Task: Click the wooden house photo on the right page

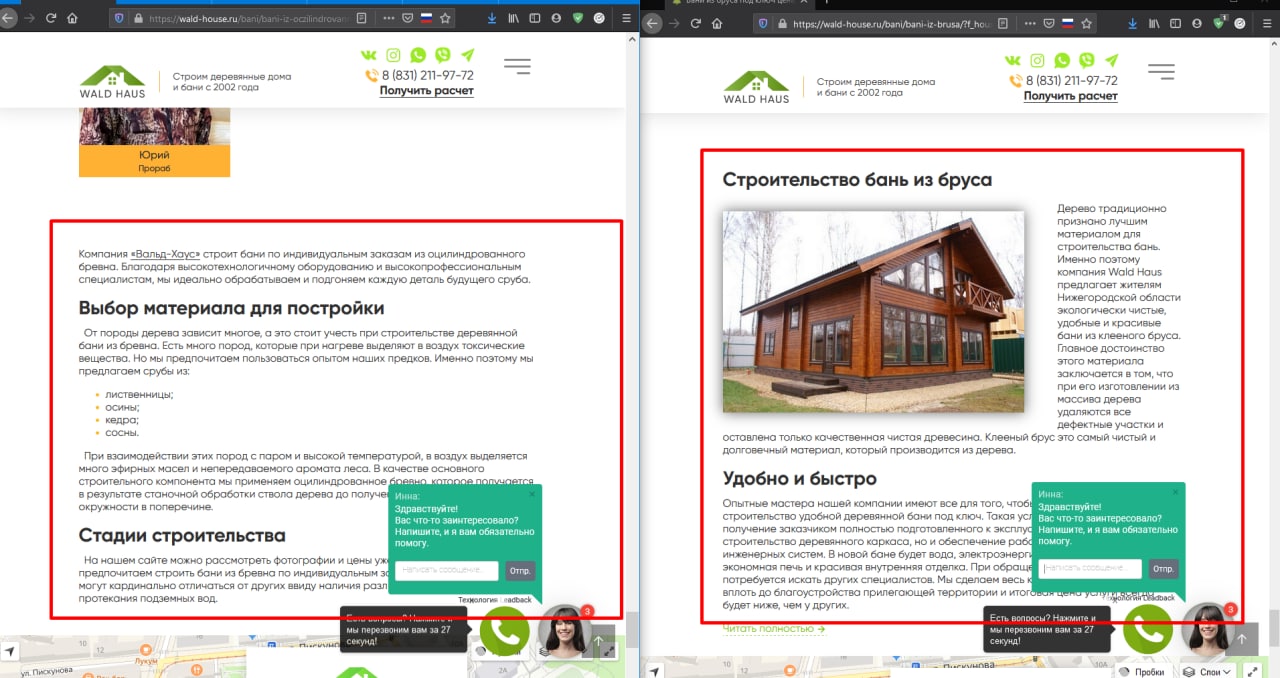Action: click(873, 311)
